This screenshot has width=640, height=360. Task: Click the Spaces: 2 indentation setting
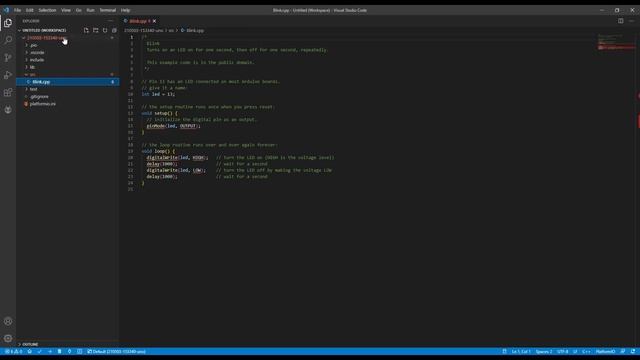pos(544,351)
